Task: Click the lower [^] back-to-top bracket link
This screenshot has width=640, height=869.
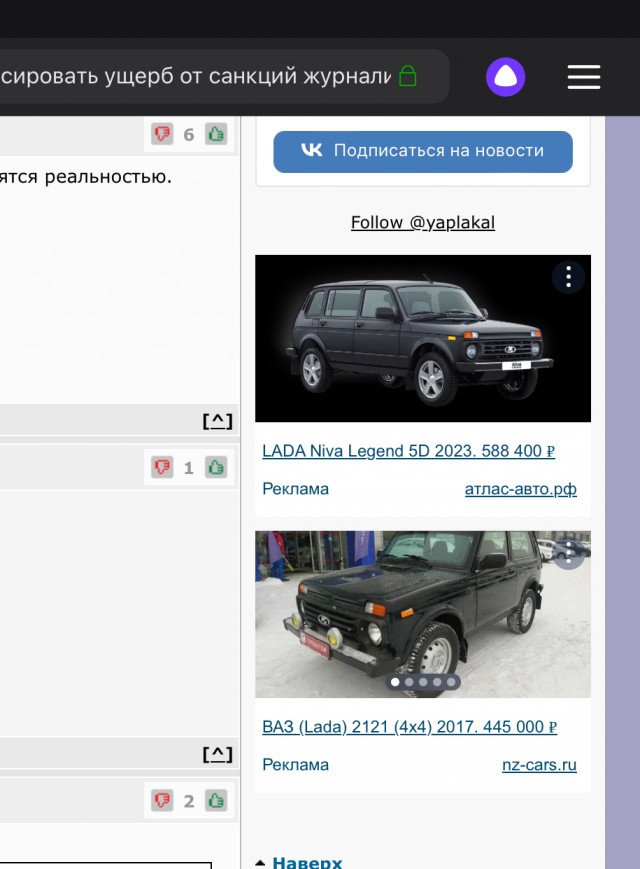Action: pos(217,754)
